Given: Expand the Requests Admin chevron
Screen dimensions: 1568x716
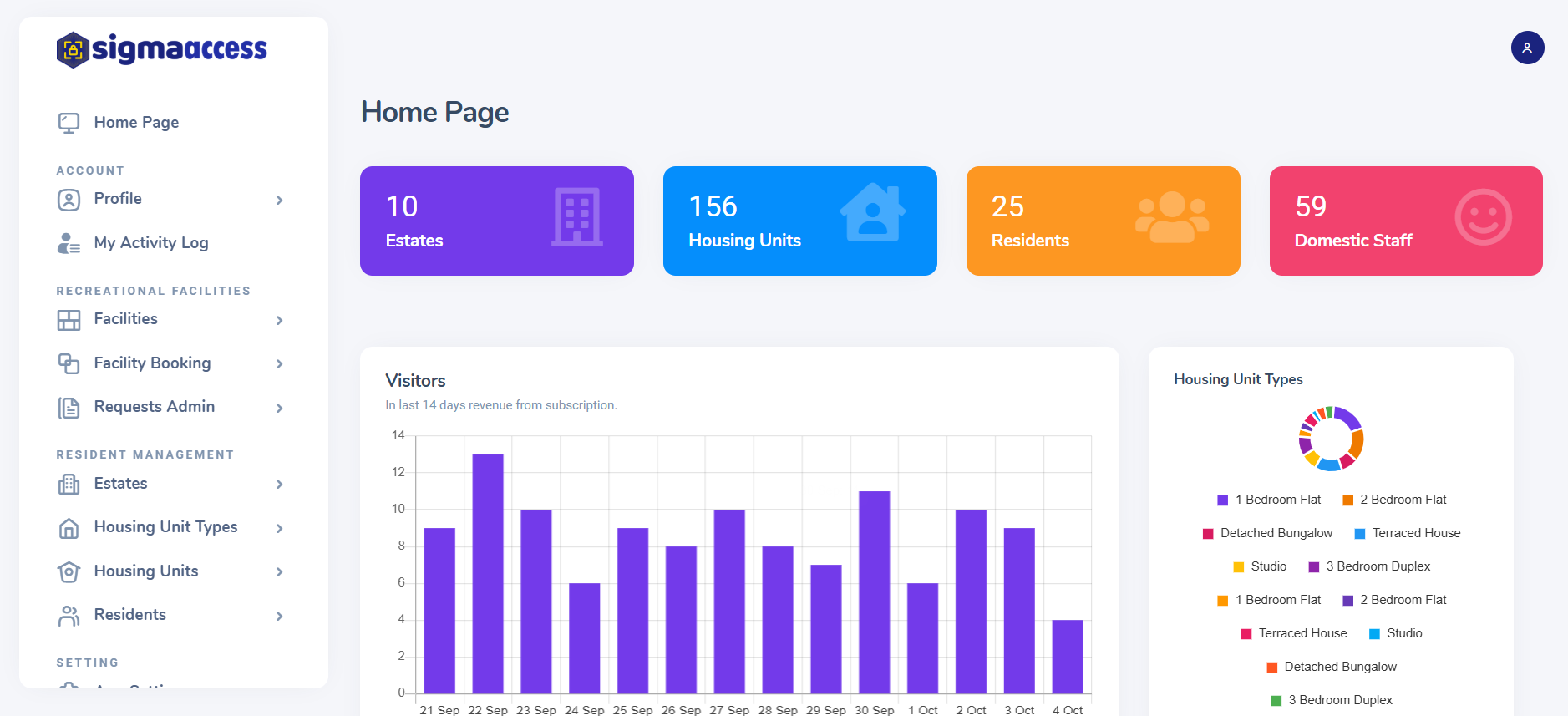Looking at the screenshot, I should (280, 409).
